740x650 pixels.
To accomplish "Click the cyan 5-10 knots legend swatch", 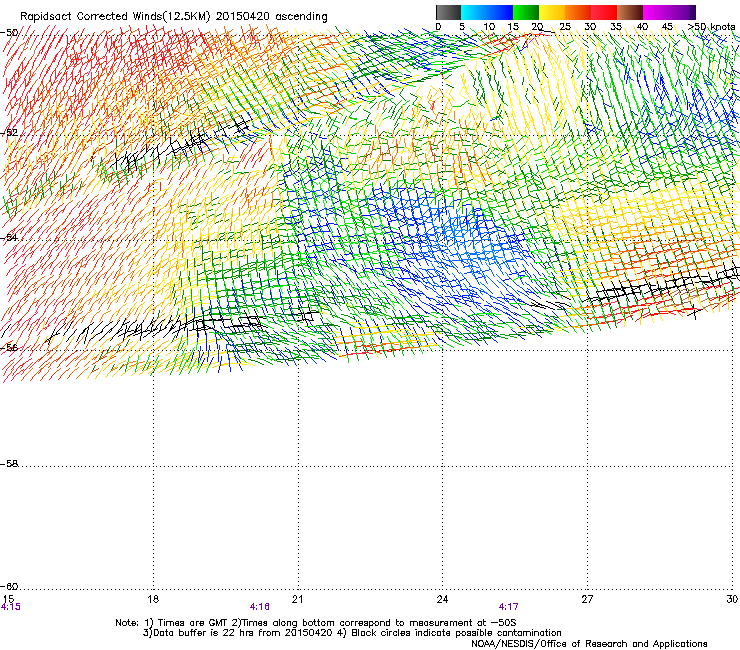I will tap(474, 12).
